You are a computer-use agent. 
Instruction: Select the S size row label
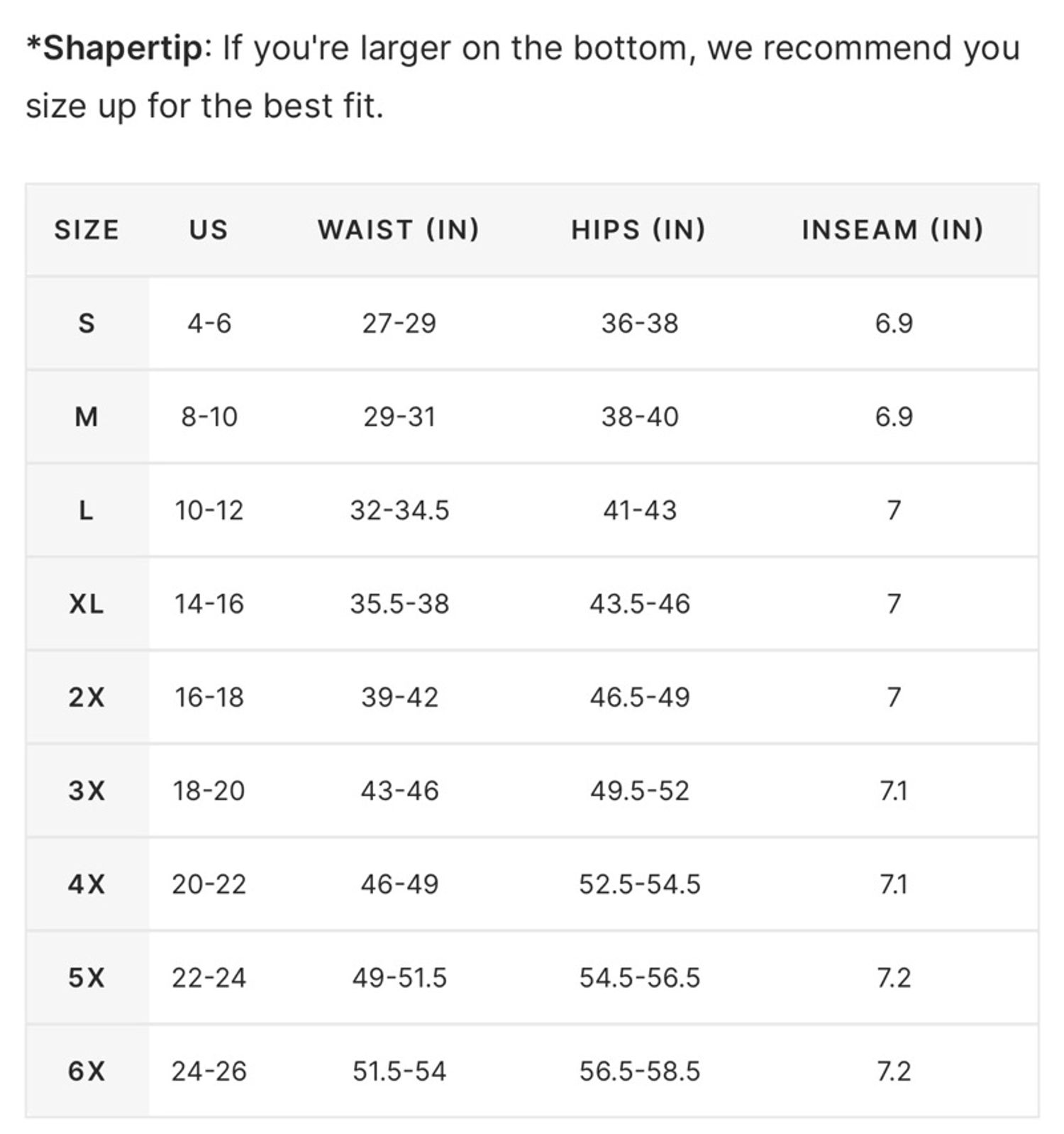[87, 324]
